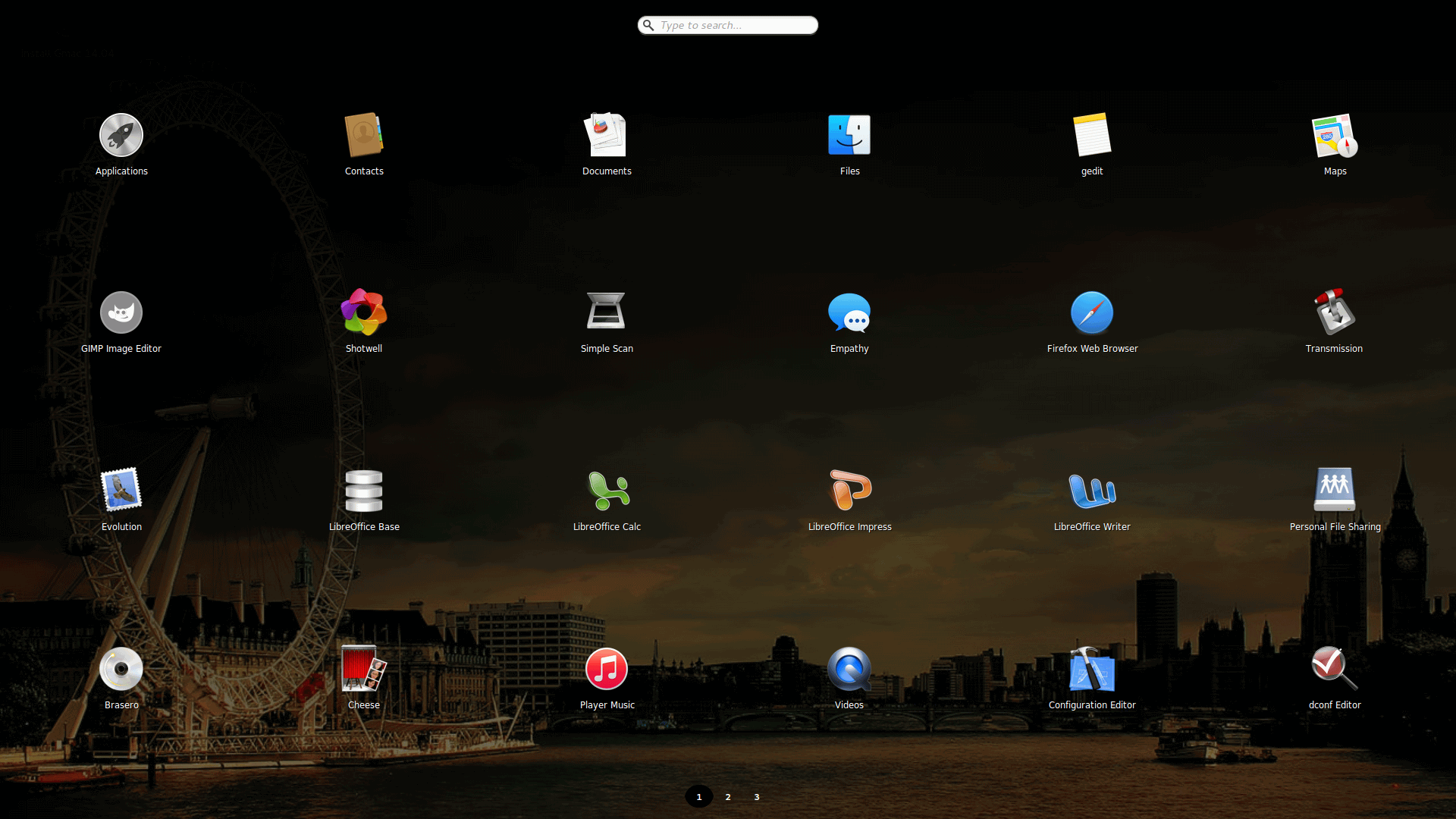The width and height of the screenshot is (1456, 819).
Task: Launch Firefox Web Browser
Action: pyautogui.click(x=1092, y=312)
